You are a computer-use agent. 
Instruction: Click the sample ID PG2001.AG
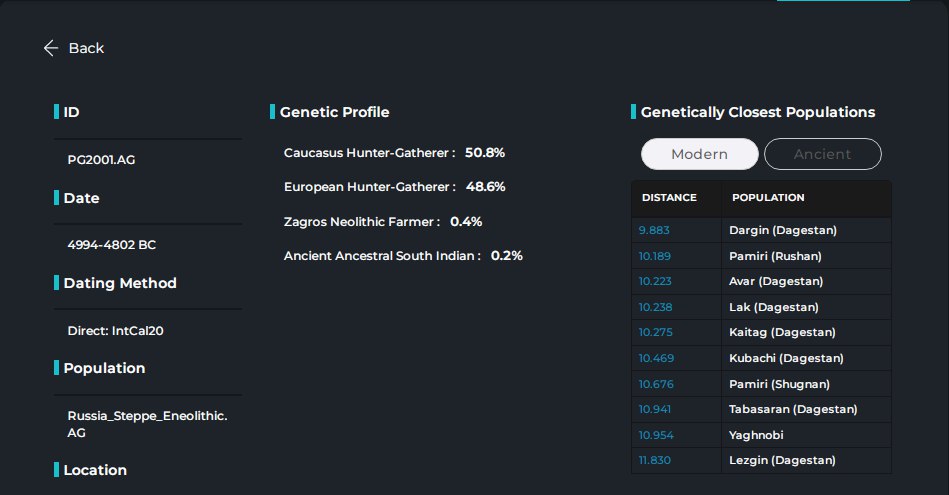pos(101,160)
